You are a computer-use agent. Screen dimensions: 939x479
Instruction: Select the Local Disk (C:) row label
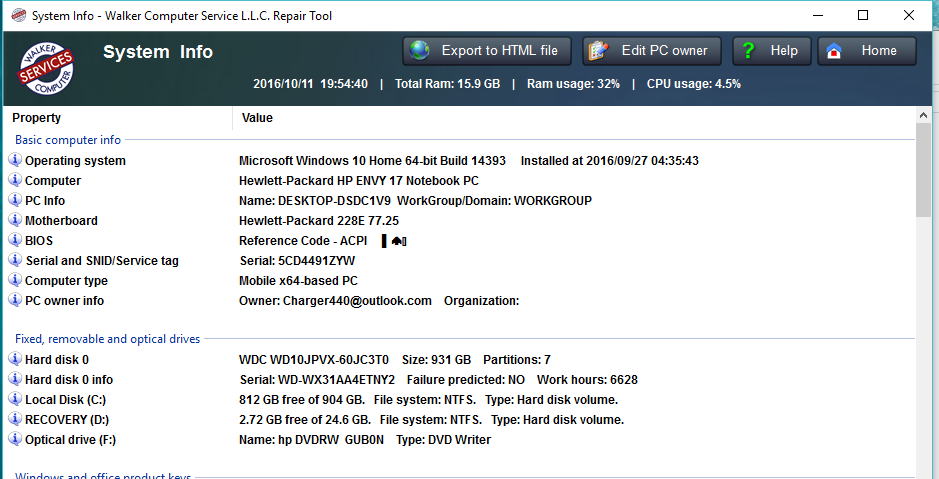[65, 399]
